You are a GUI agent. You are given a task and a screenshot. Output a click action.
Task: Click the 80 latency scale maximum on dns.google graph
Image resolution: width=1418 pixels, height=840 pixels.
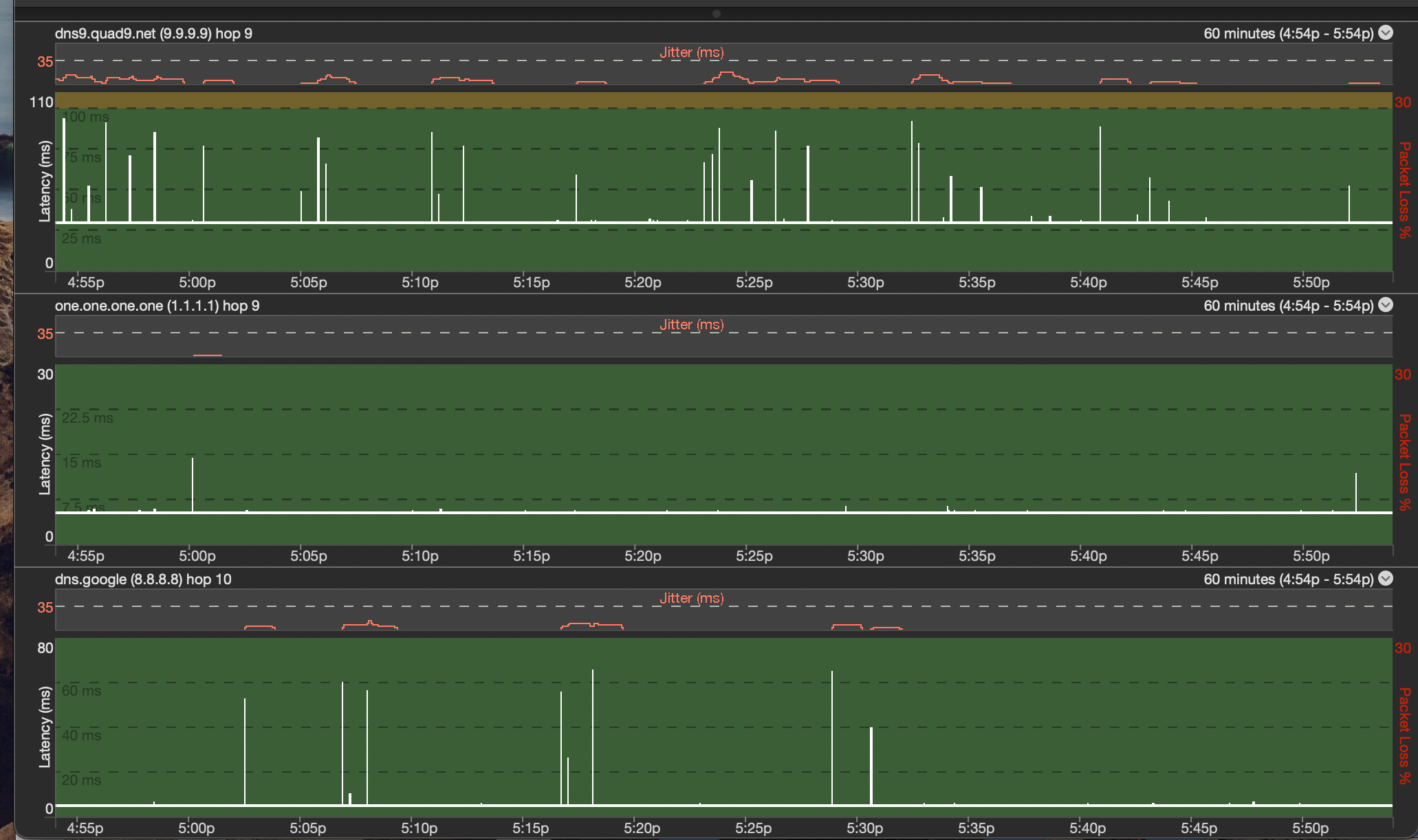45,648
